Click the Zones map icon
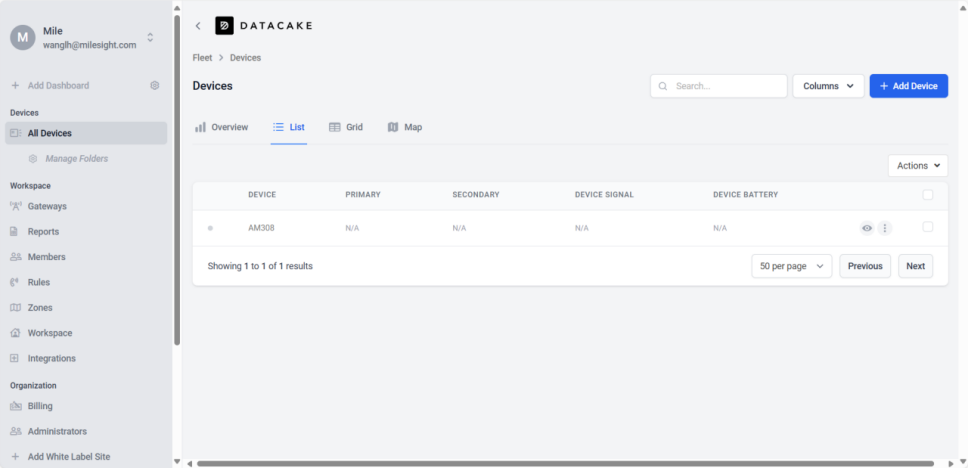This screenshot has width=968, height=468. pos(15,307)
